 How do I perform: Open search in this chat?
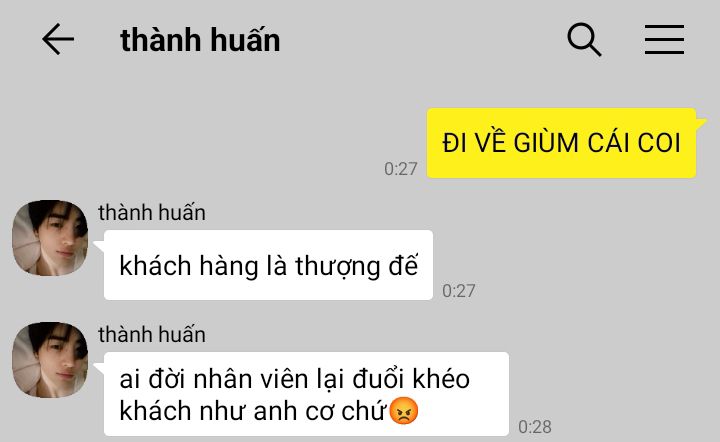584,39
